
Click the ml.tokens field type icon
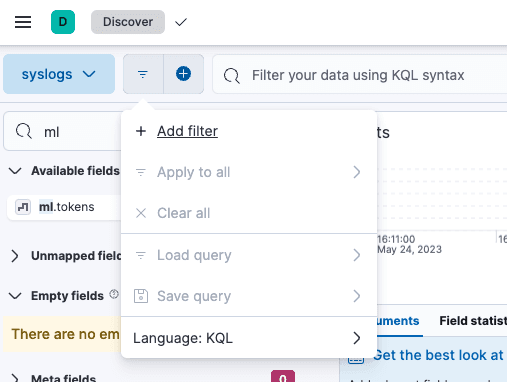pyautogui.click(x=23, y=207)
